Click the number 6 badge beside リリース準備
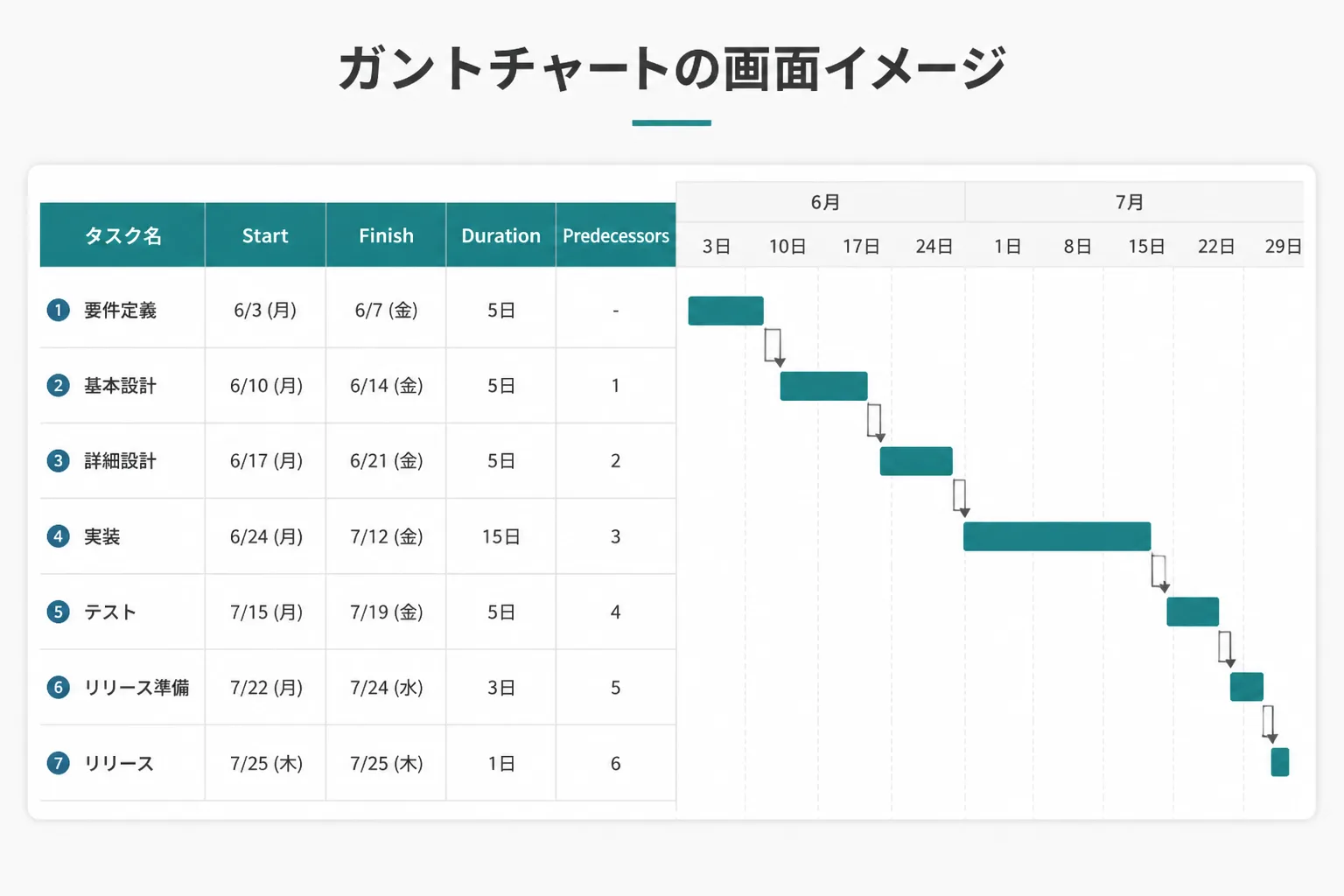 [59, 687]
